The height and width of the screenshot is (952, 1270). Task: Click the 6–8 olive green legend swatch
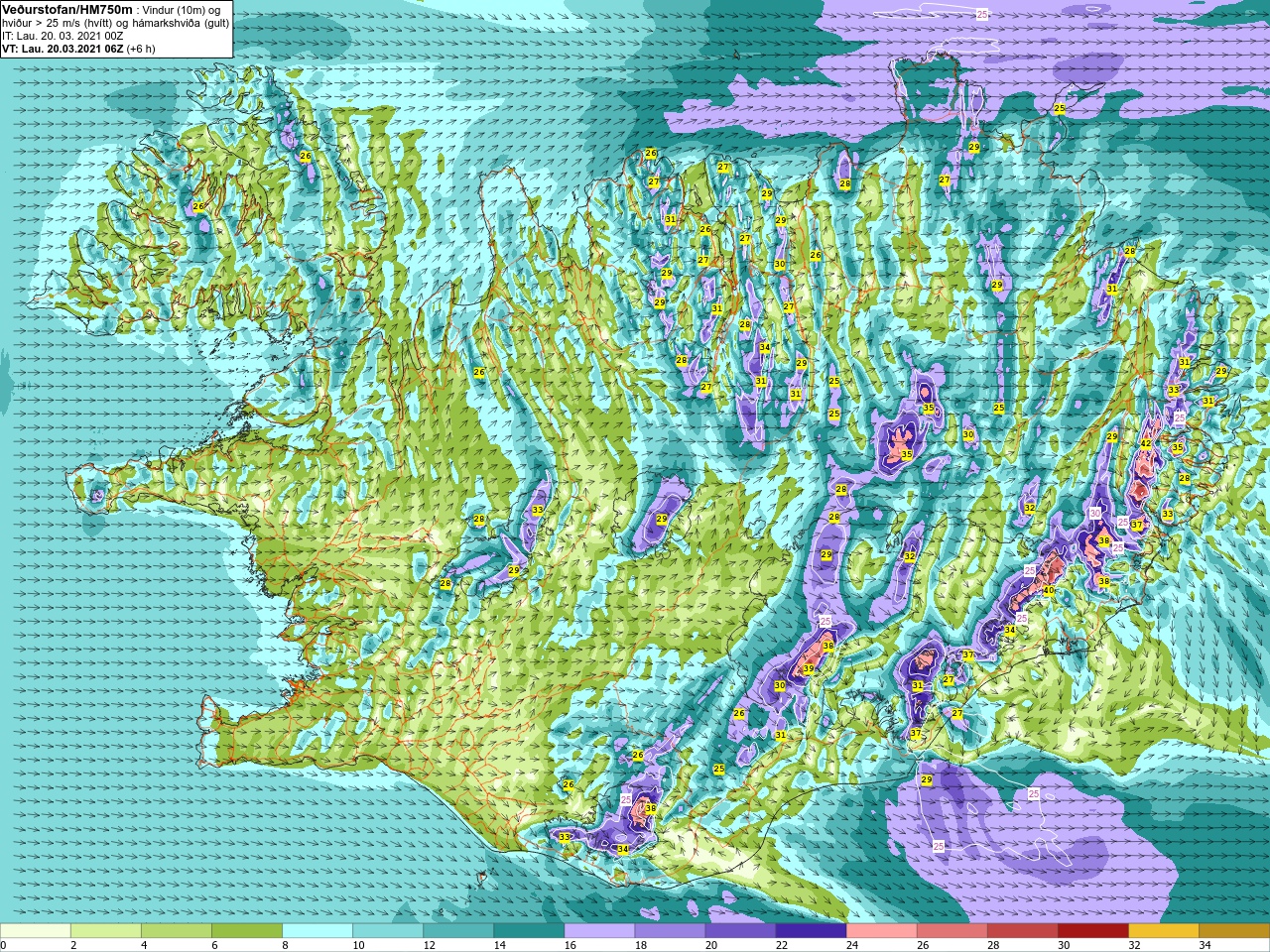click(x=247, y=931)
